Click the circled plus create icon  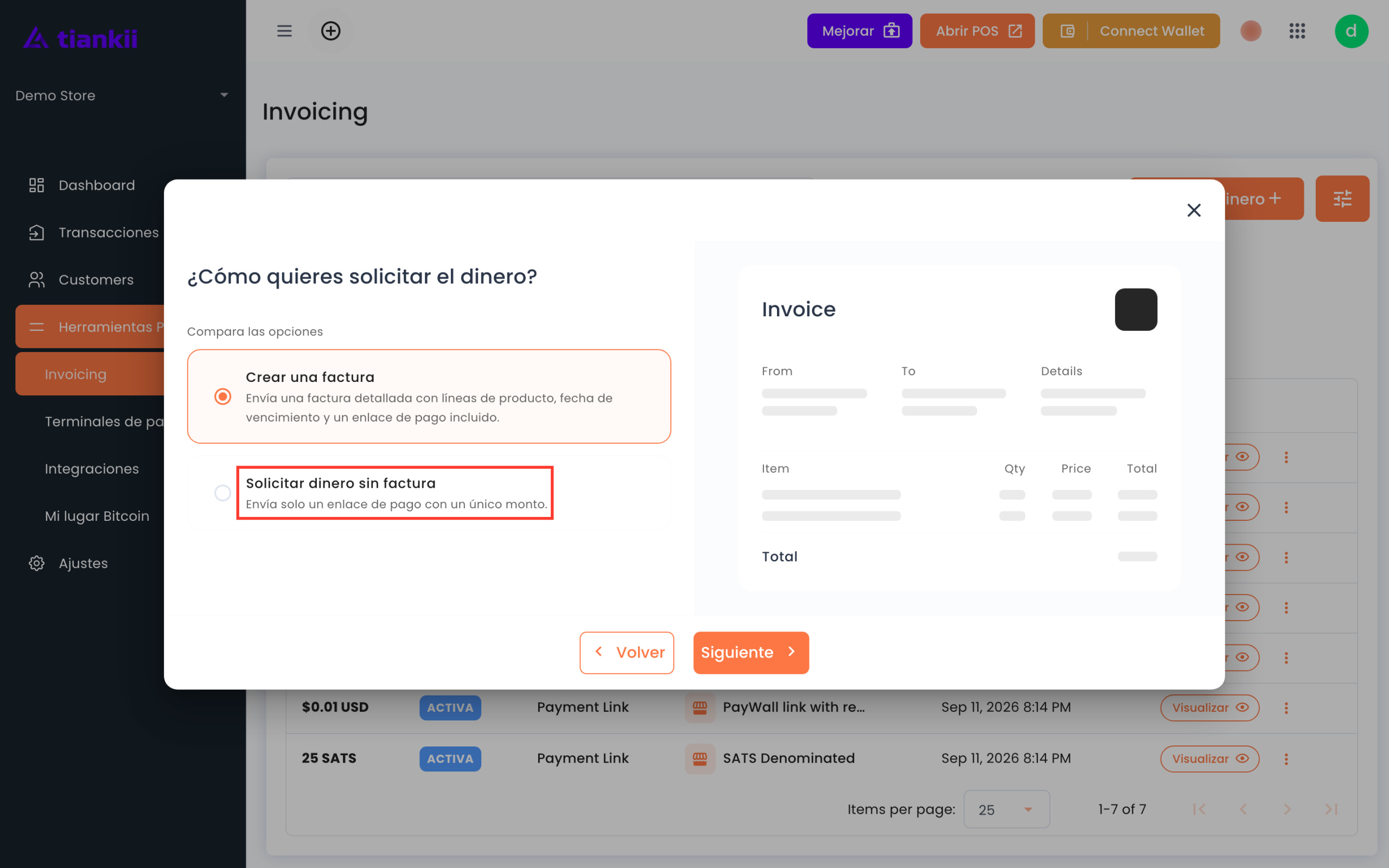pyautogui.click(x=330, y=31)
